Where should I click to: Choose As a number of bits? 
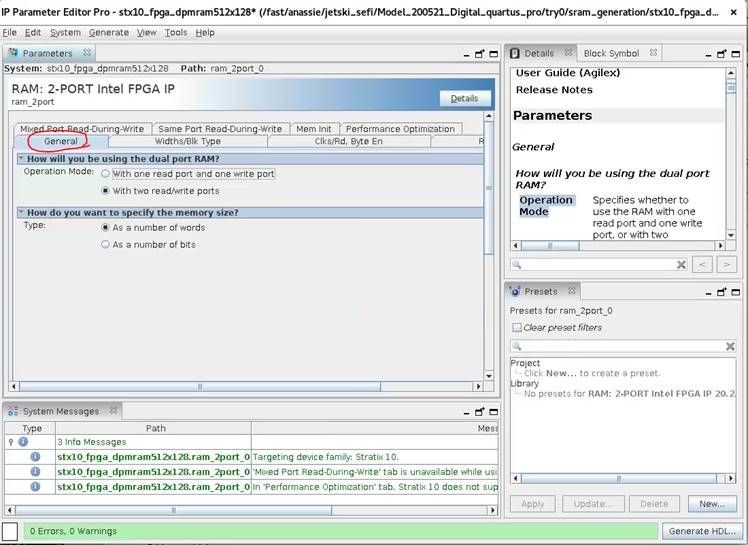pos(105,244)
